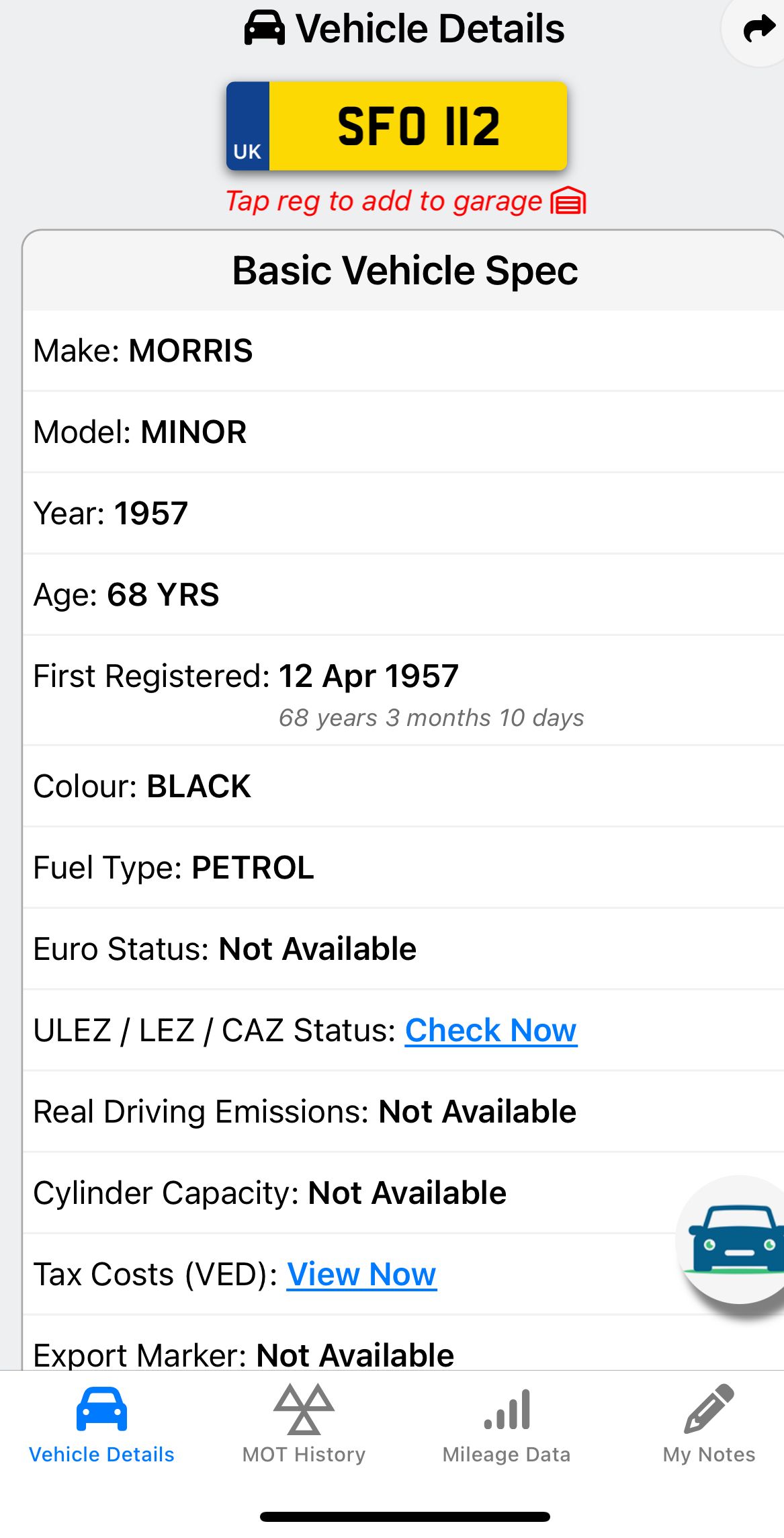Tap the share arrow icon

coord(758,30)
